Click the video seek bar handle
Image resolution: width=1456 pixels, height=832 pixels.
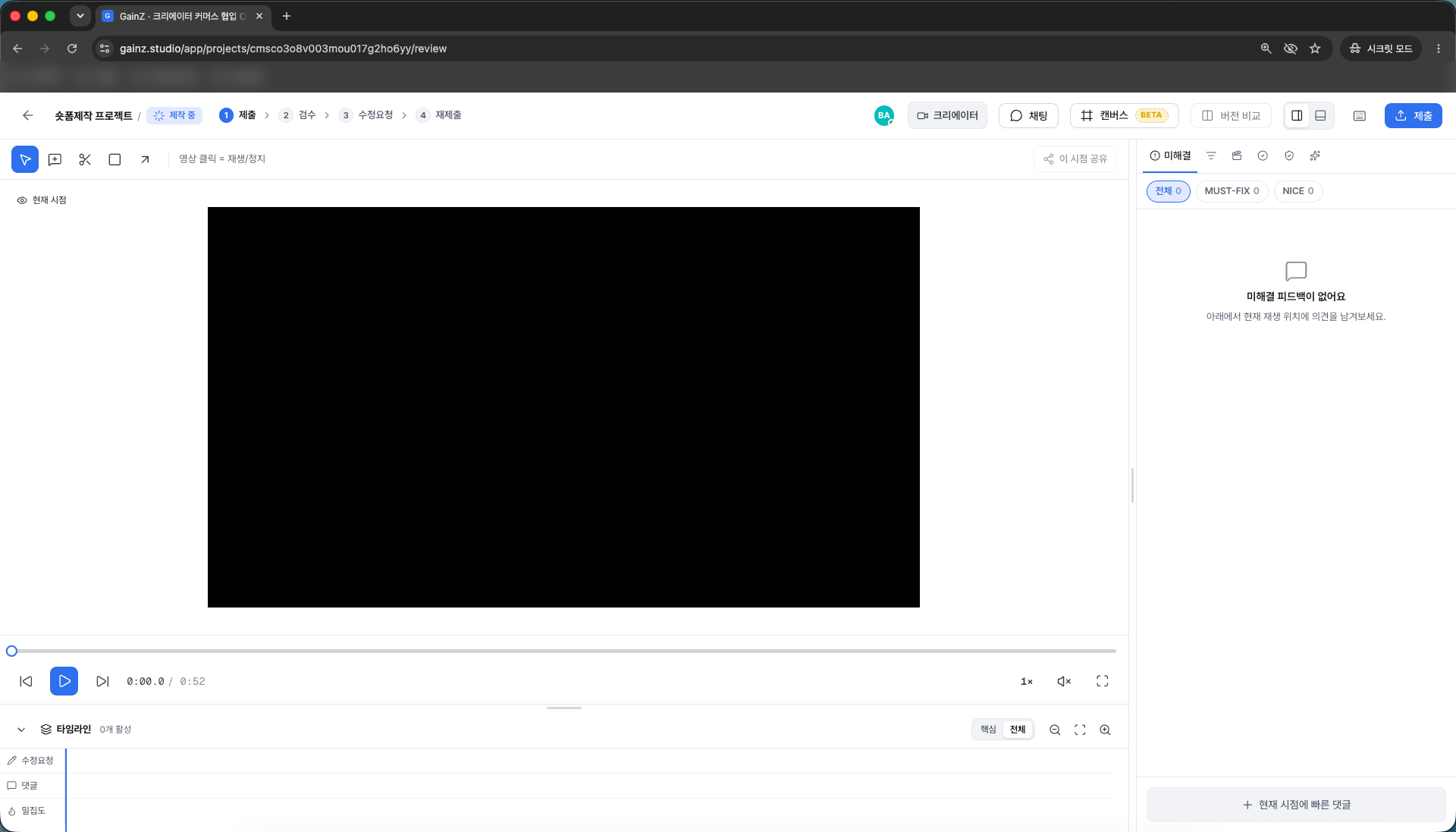click(x=11, y=651)
